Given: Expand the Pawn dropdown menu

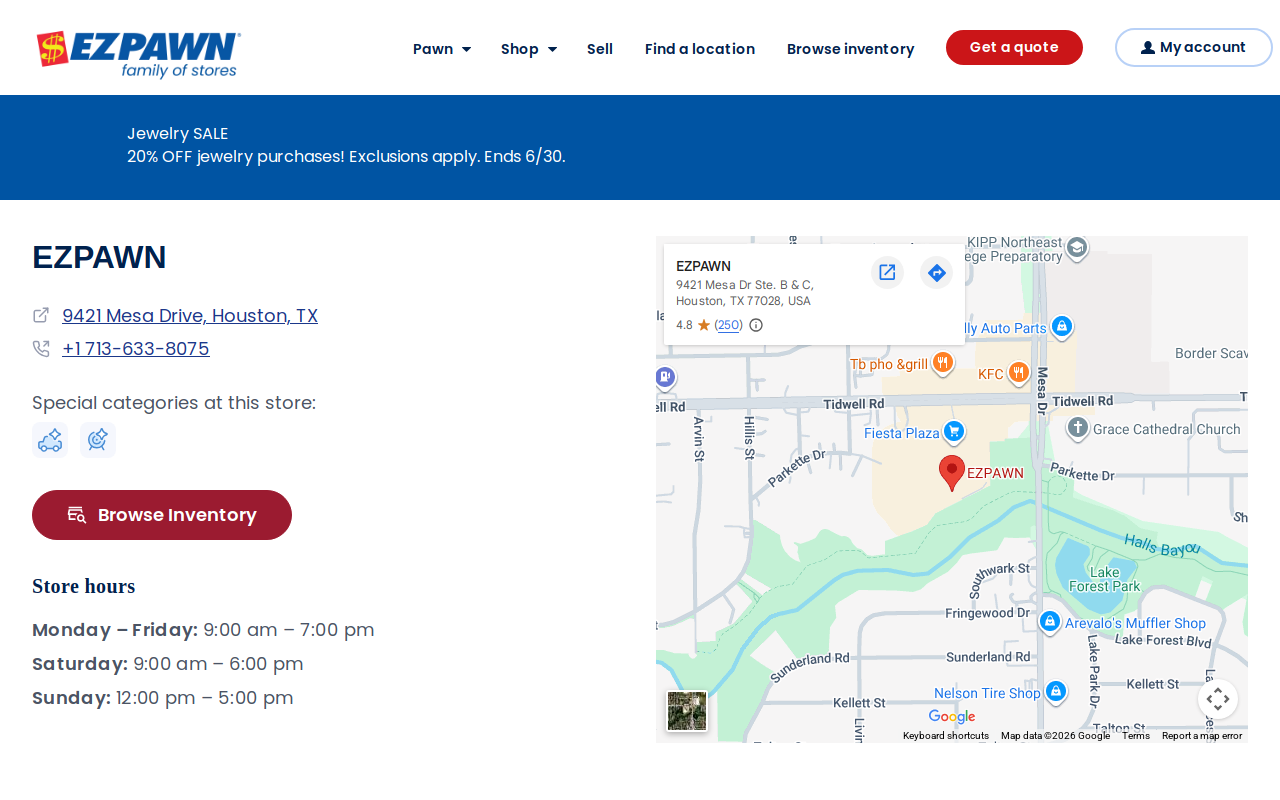Looking at the screenshot, I should 442,49.
